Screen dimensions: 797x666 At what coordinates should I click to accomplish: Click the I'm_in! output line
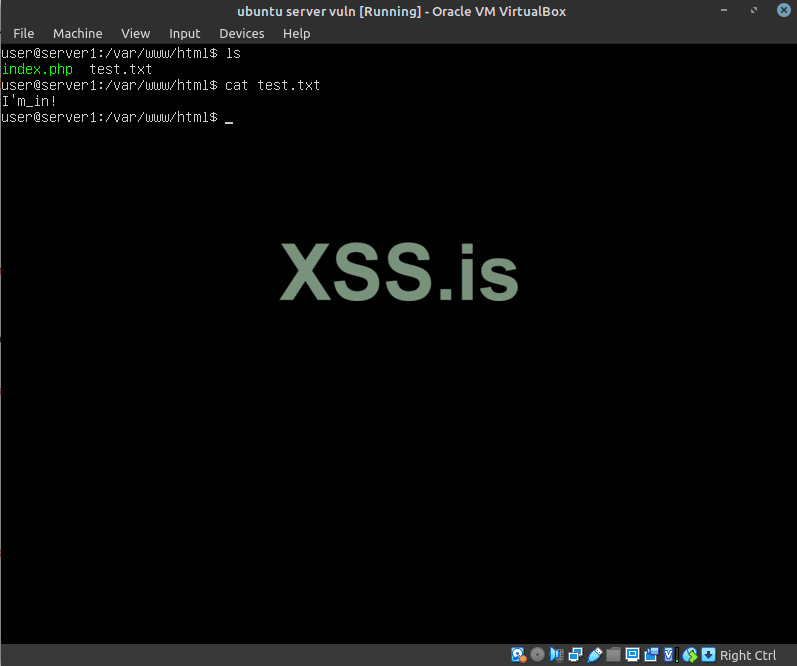point(29,101)
